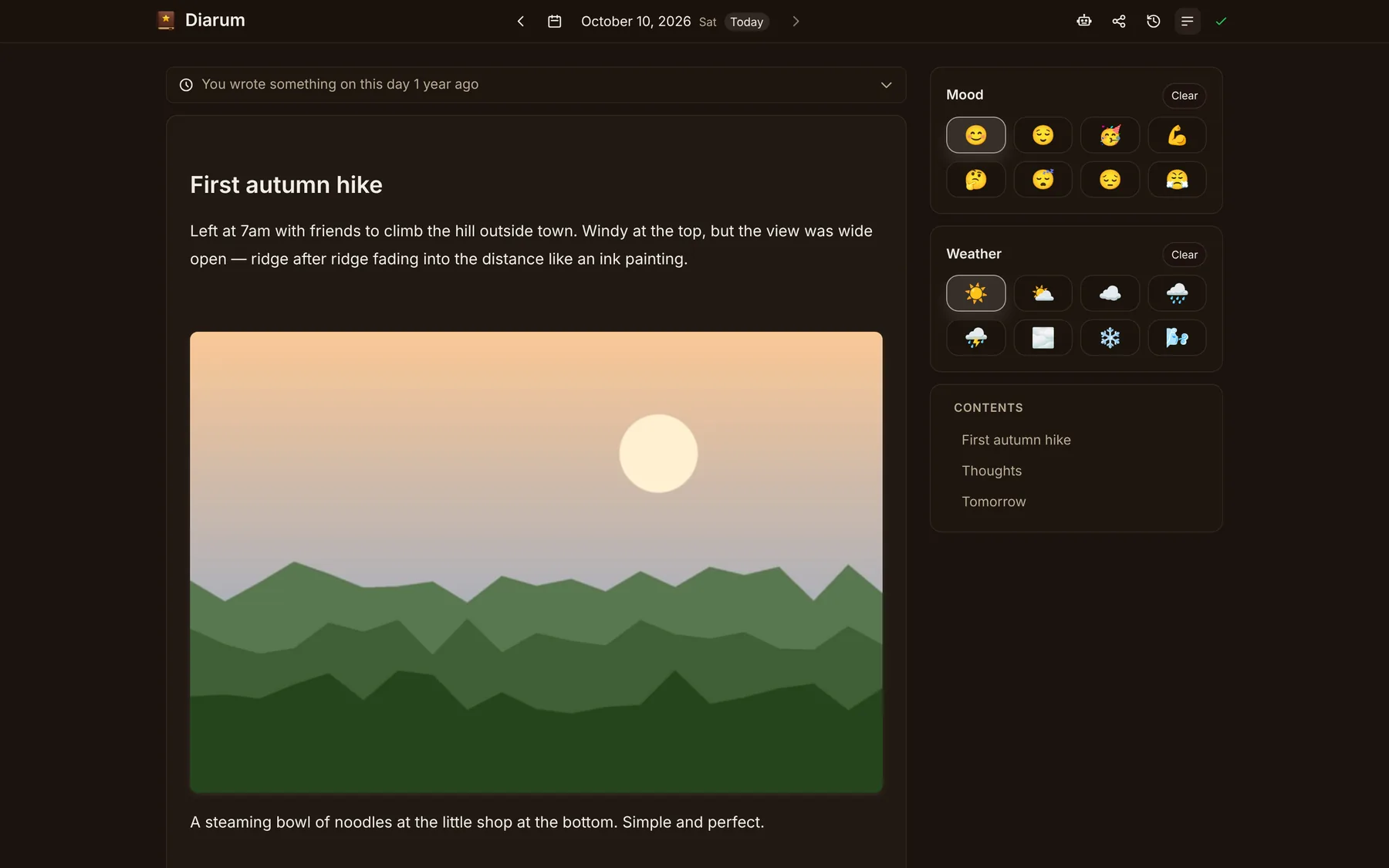Click the Diarum app name
Image resolution: width=1389 pixels, height=868 pixels.
pos(215,21)
